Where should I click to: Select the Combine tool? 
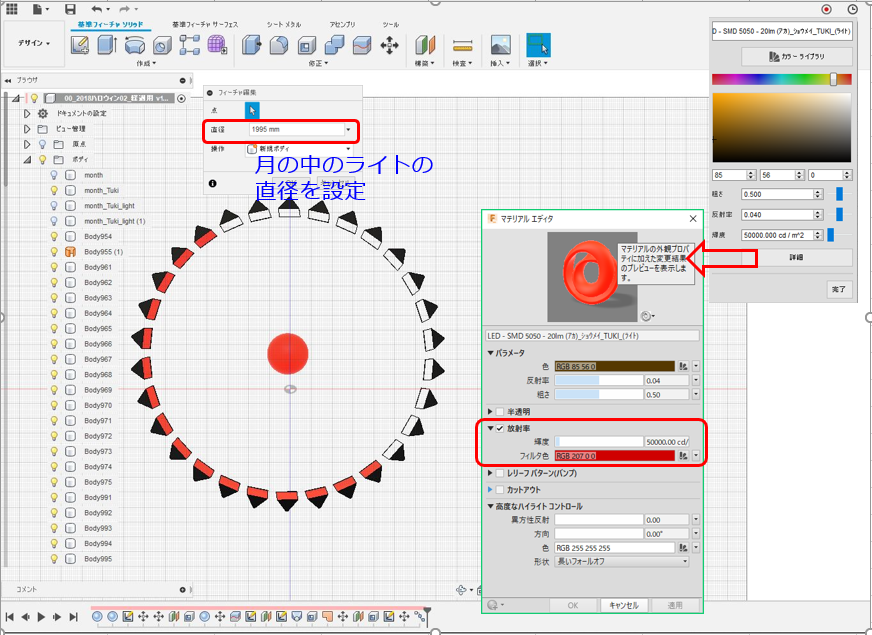click(334, 45)
